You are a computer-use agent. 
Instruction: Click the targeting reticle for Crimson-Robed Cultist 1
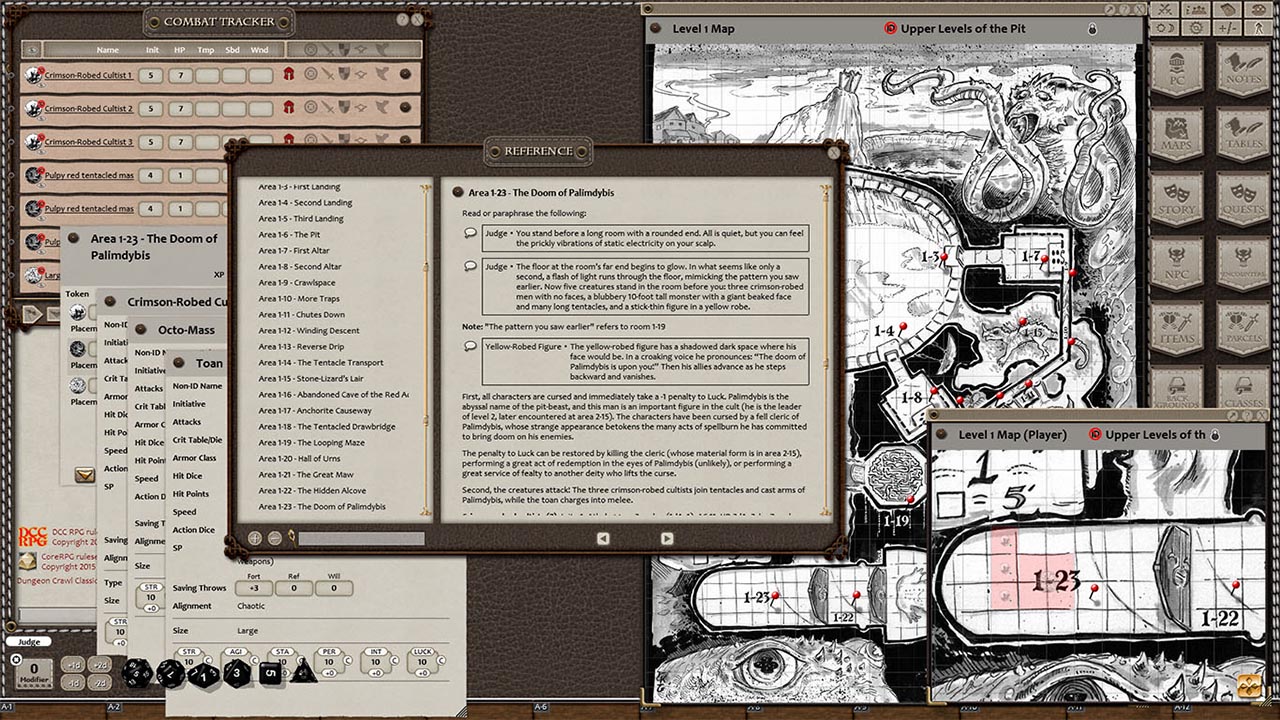click(311, 72)
